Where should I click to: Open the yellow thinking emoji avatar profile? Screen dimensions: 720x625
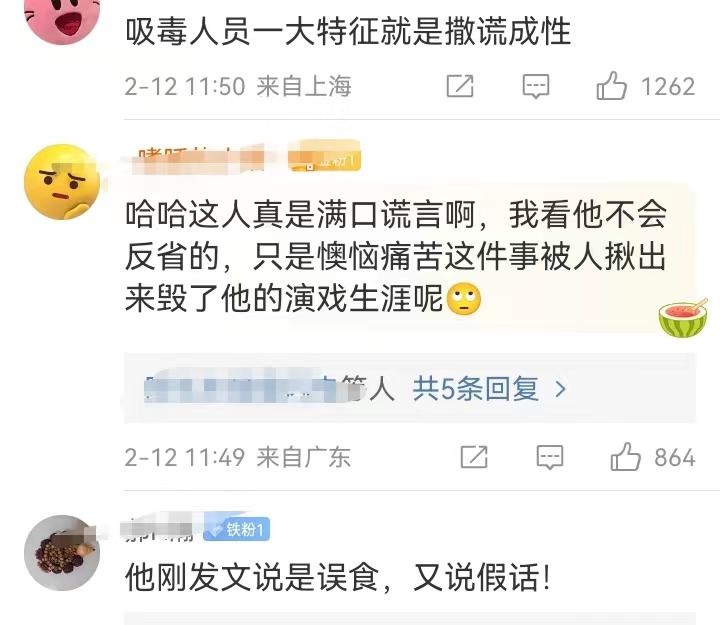[62, 182]
